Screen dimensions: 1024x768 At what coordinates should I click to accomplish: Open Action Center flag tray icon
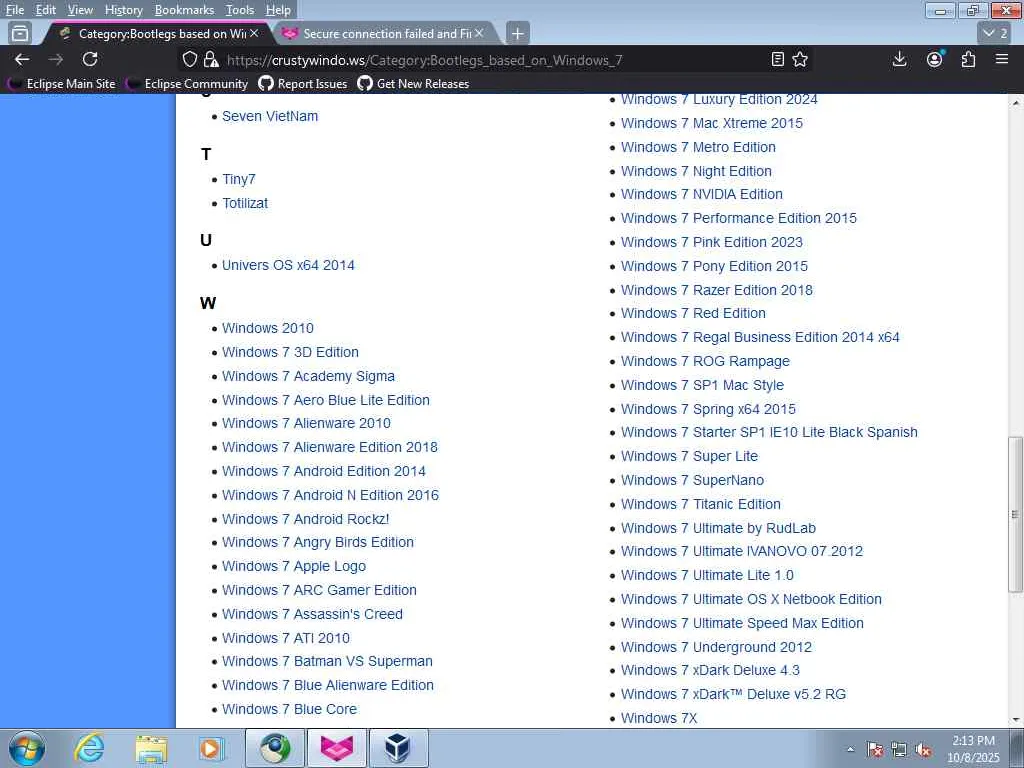(875, 749)
